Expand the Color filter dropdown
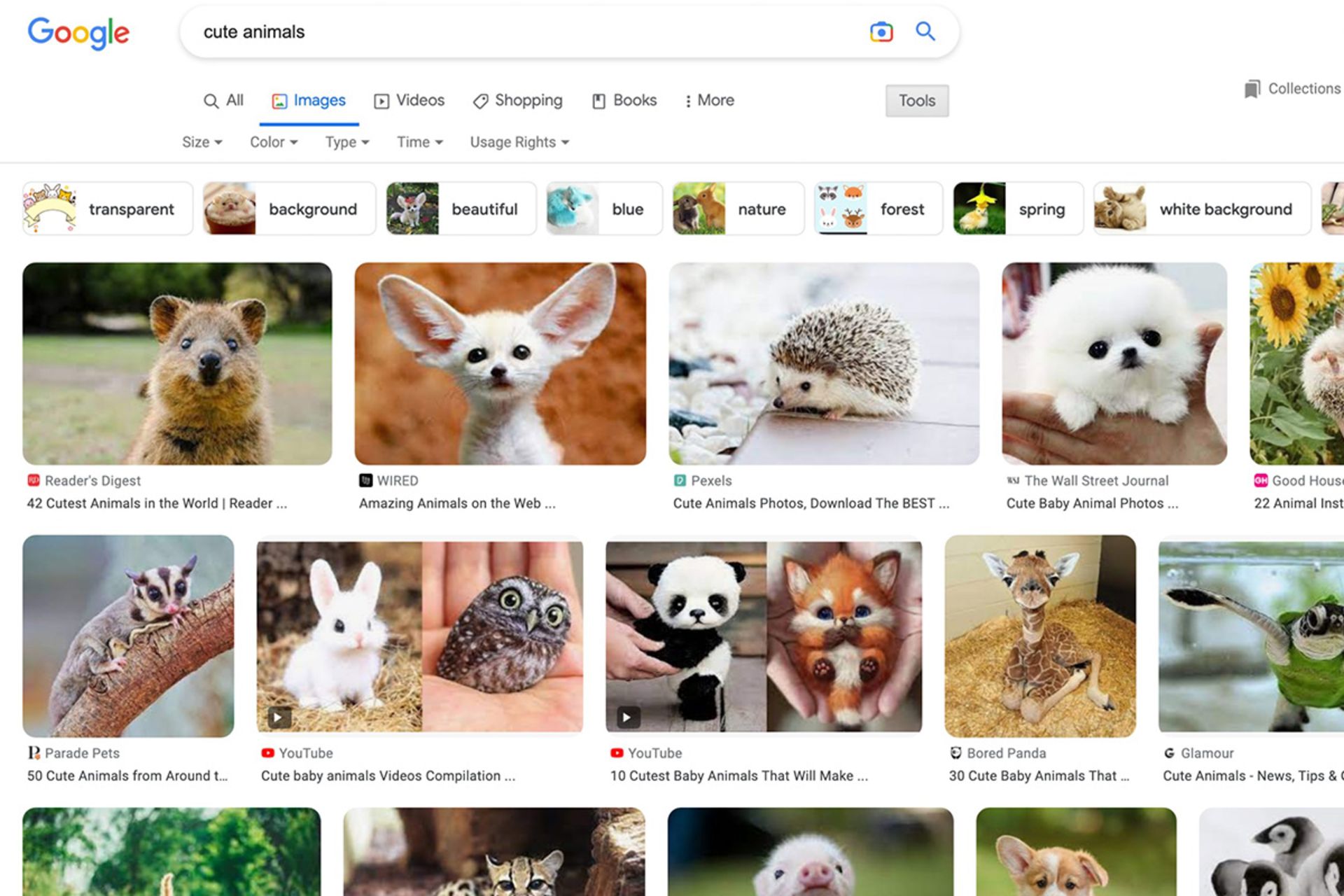 pos(274,142)
